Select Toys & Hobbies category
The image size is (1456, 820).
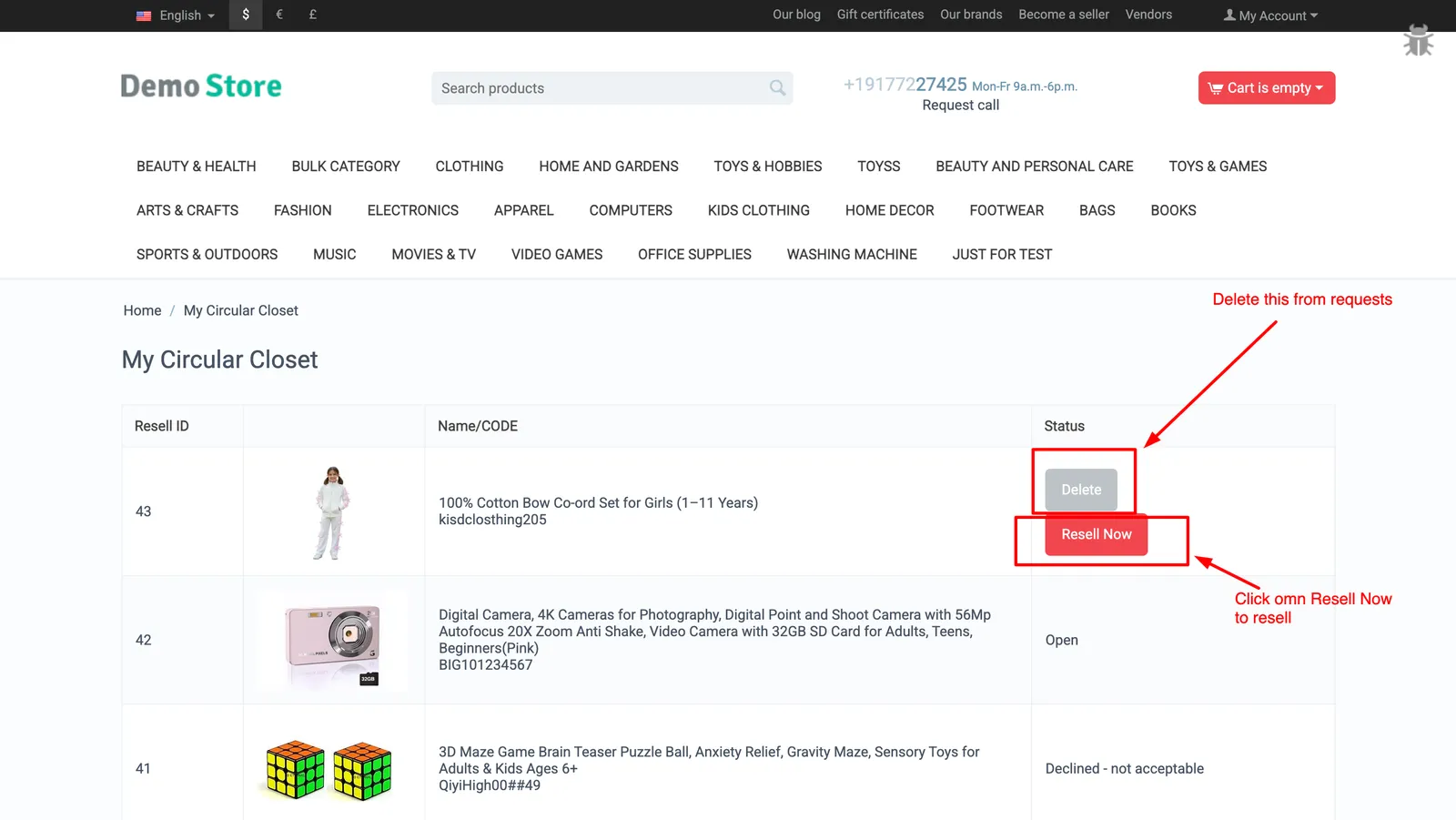click(768, 167)
